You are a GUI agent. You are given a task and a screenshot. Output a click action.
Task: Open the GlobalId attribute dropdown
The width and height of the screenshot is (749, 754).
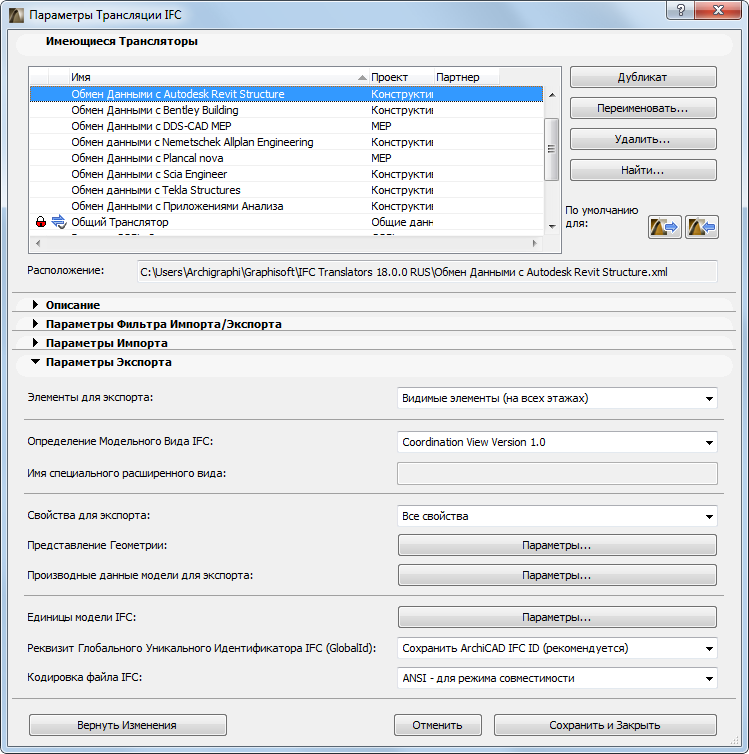point(557,648)
